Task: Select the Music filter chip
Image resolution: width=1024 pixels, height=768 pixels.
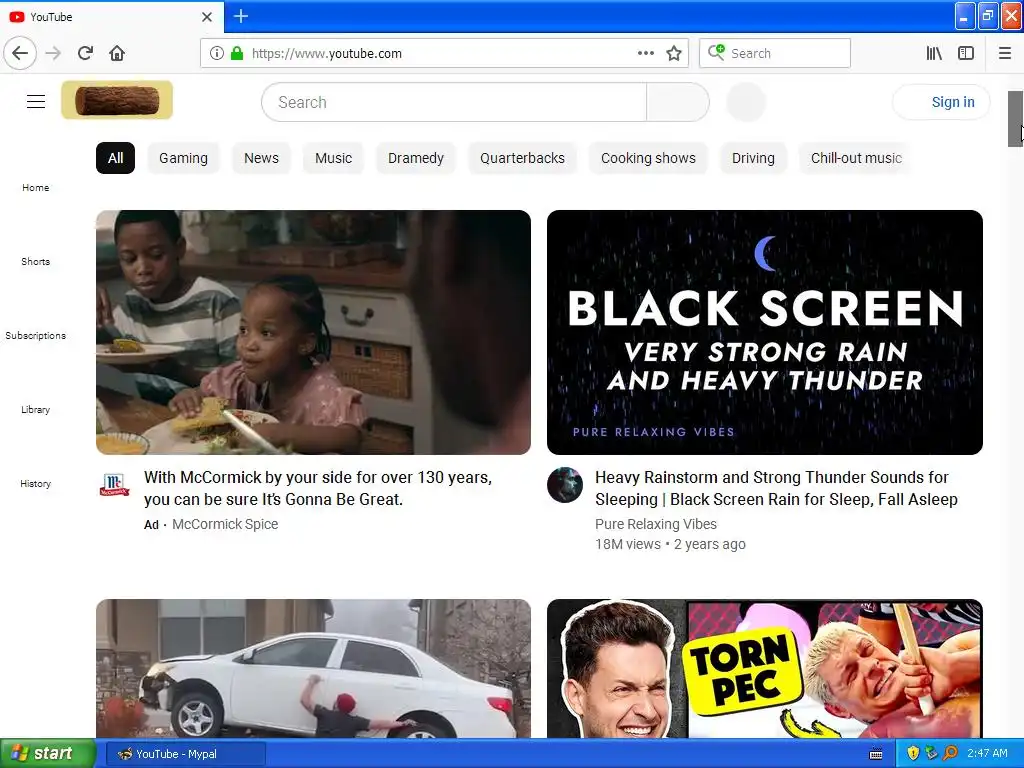Action: (x=334, y=158)
